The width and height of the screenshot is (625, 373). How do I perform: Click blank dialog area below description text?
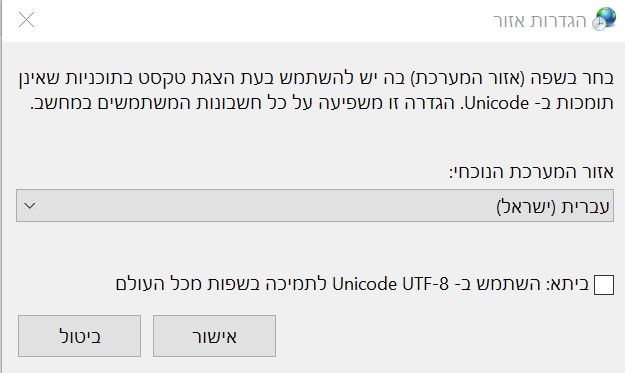click(315, 137)
